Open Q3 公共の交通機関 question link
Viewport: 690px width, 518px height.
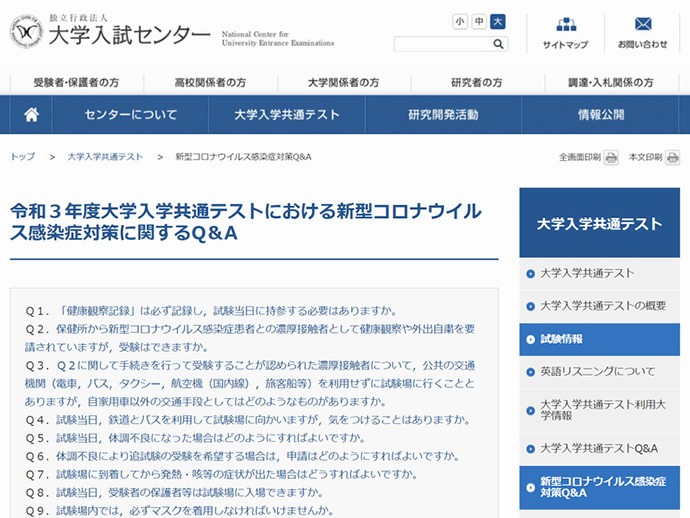(250, 383)
